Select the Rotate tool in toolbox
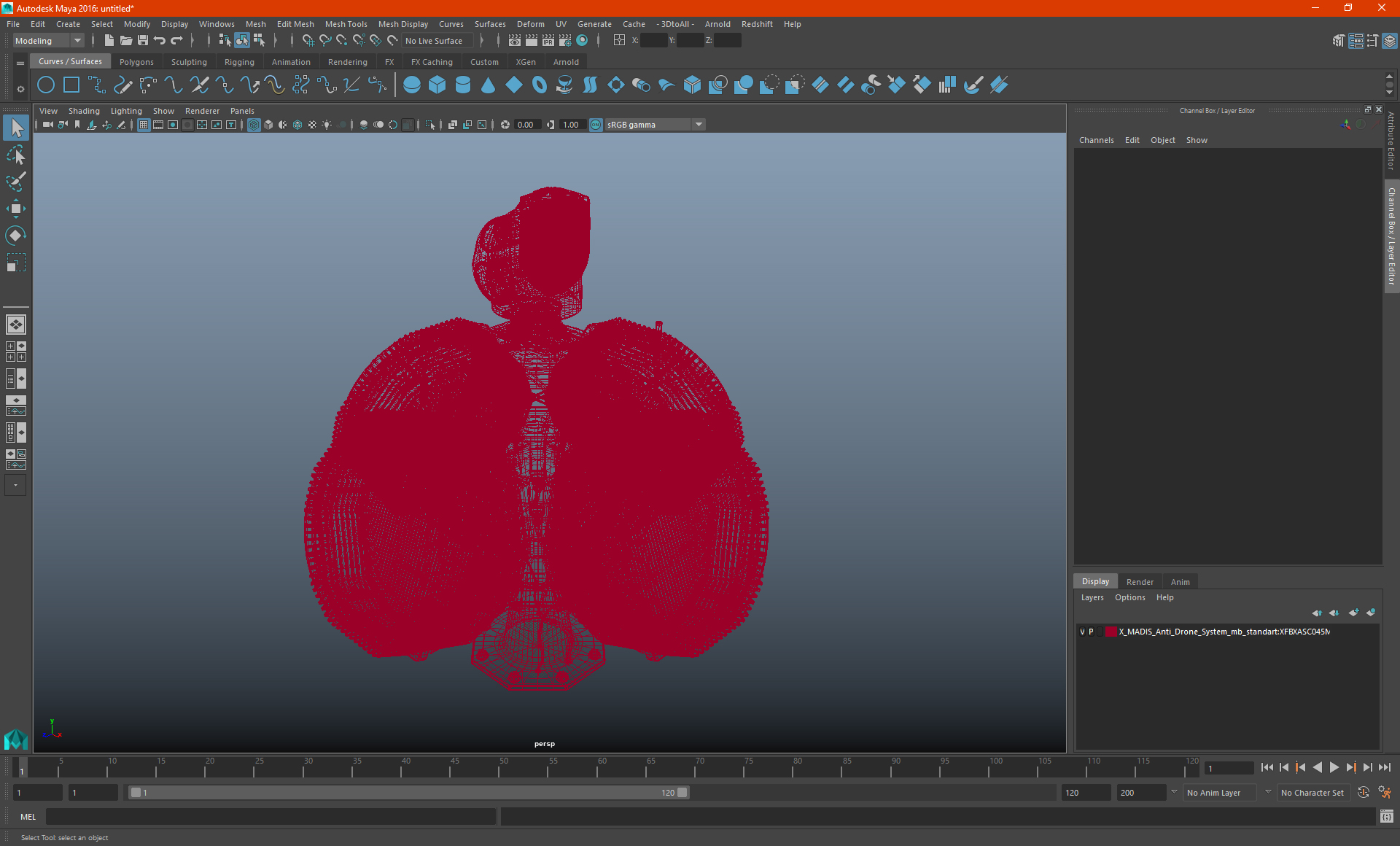1400x846 pixels. tap(15, 236)
